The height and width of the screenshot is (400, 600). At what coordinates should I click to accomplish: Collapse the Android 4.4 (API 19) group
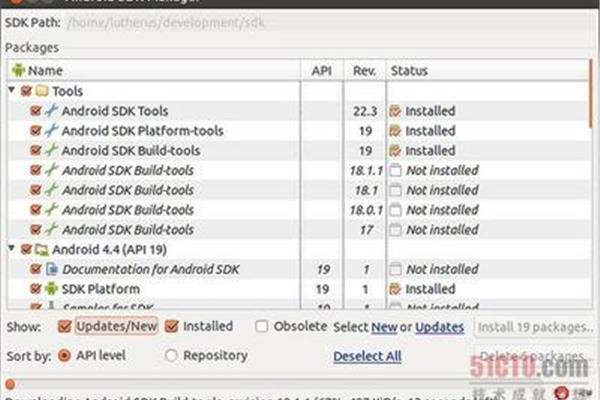[12, 248]
